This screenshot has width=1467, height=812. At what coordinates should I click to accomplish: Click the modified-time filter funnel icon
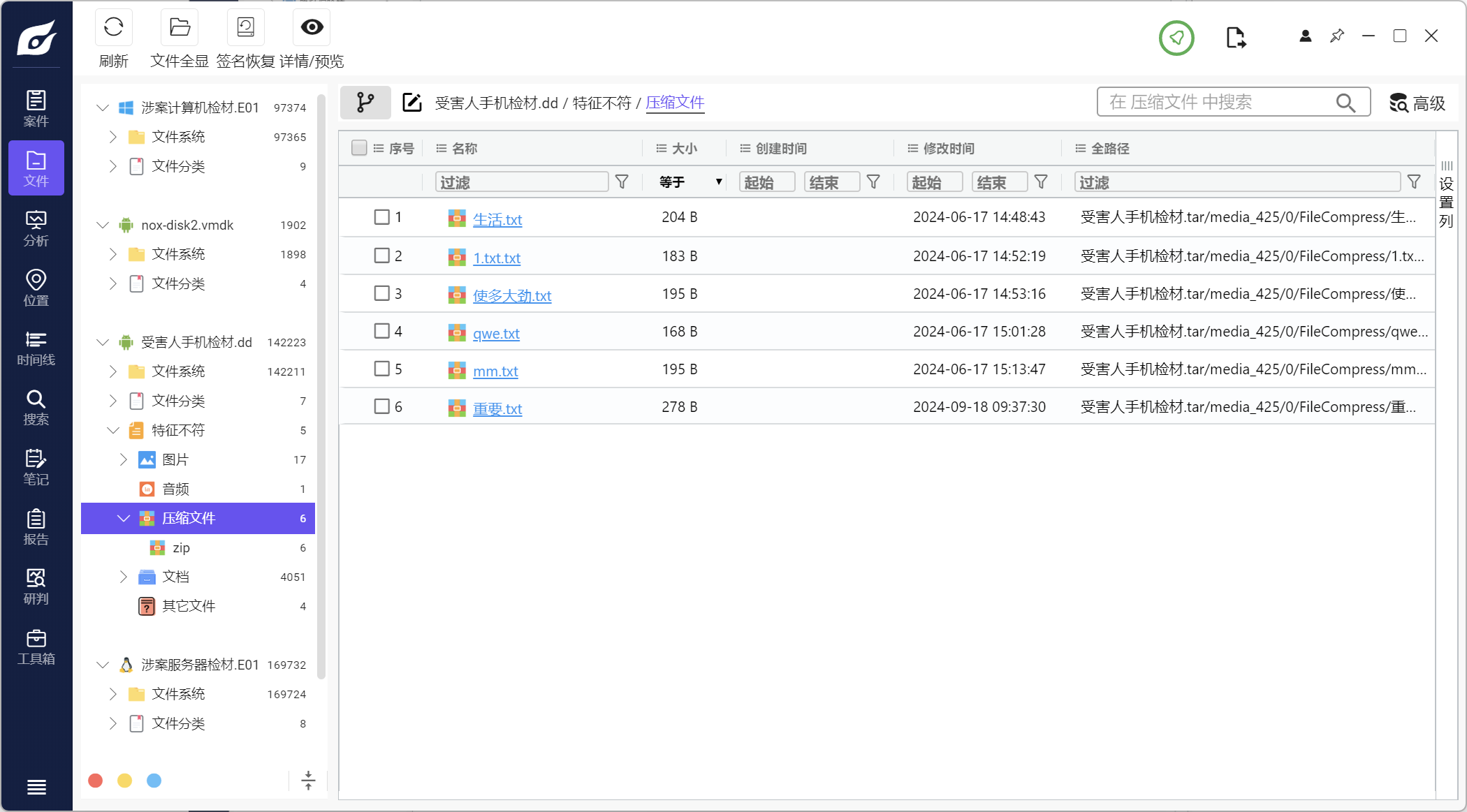click(x=1041, y=182)
